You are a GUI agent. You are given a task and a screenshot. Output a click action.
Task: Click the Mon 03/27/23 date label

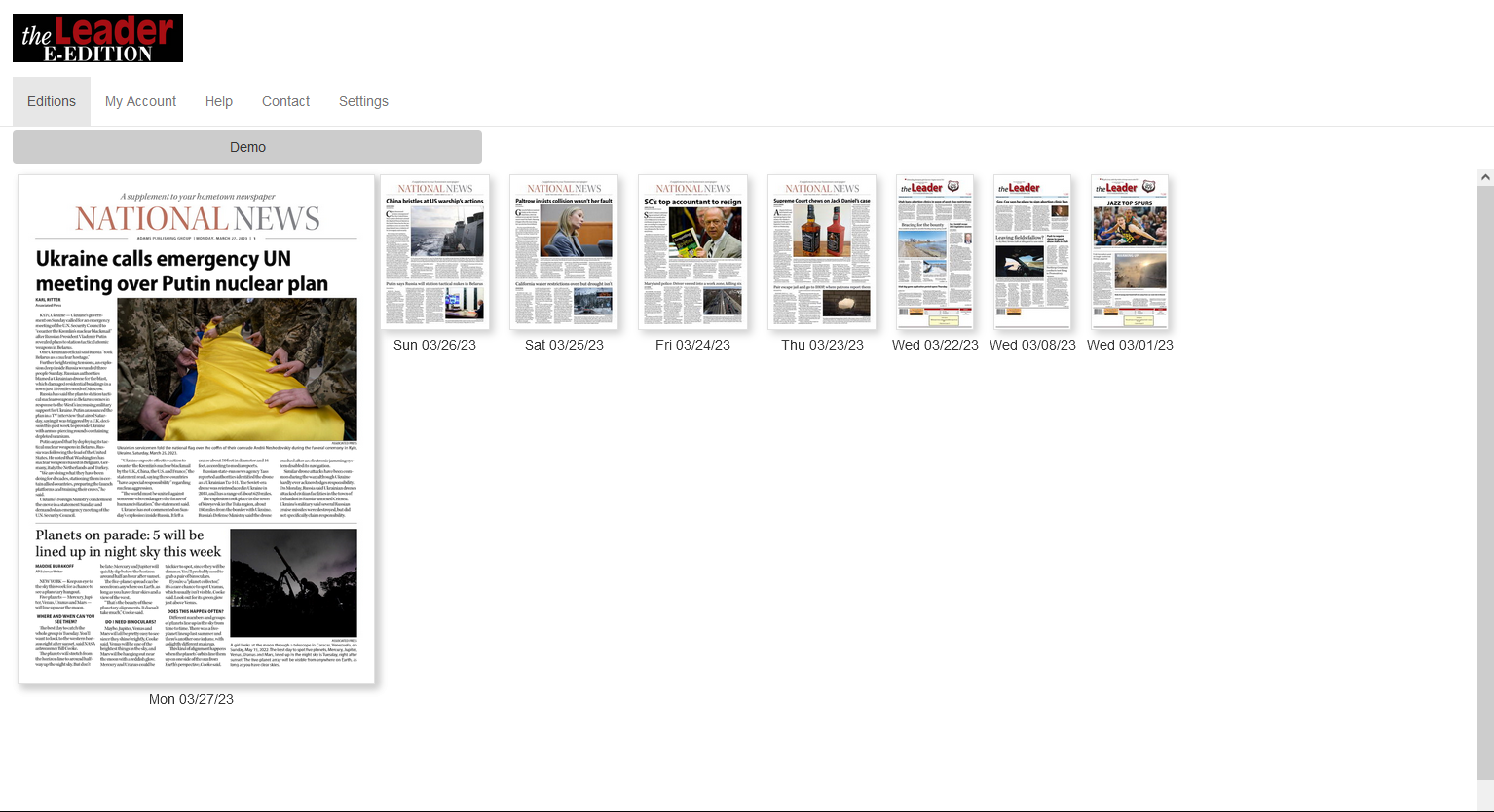click(x=191, y=699)
